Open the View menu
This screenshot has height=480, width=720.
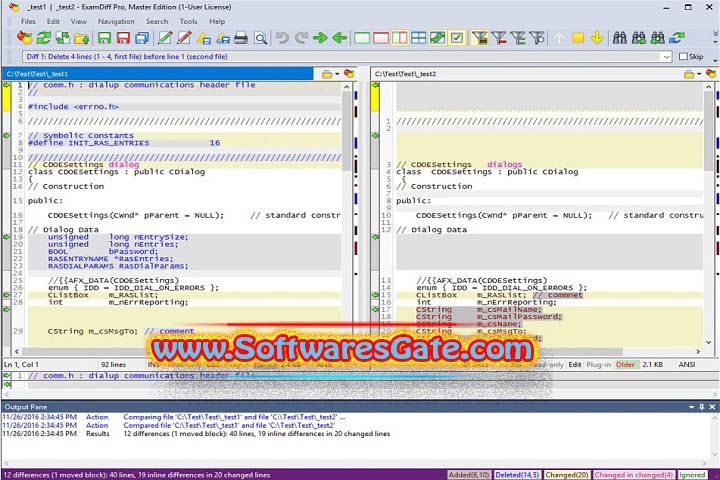pos(79,22)
